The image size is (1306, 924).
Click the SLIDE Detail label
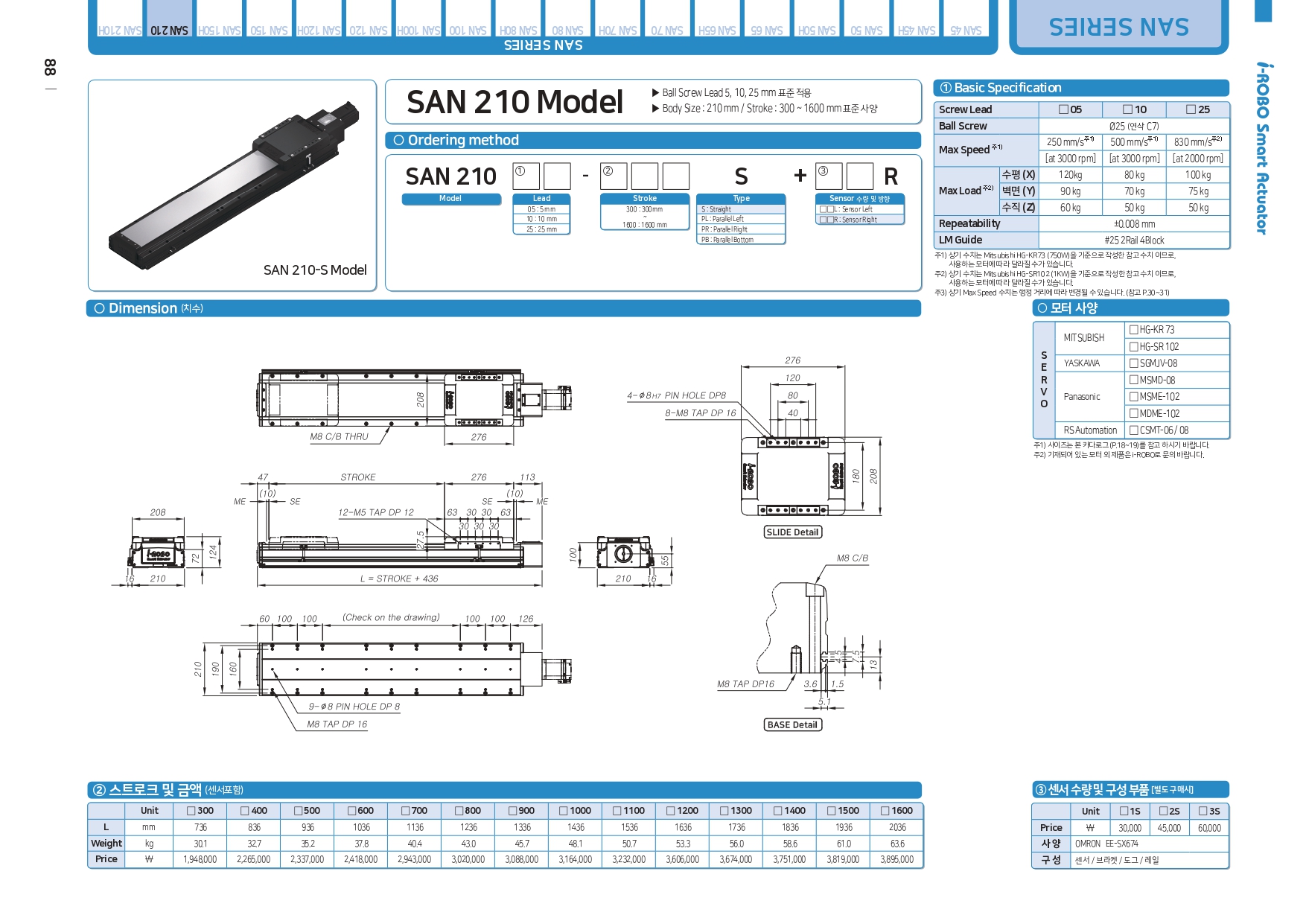(792, 532)
